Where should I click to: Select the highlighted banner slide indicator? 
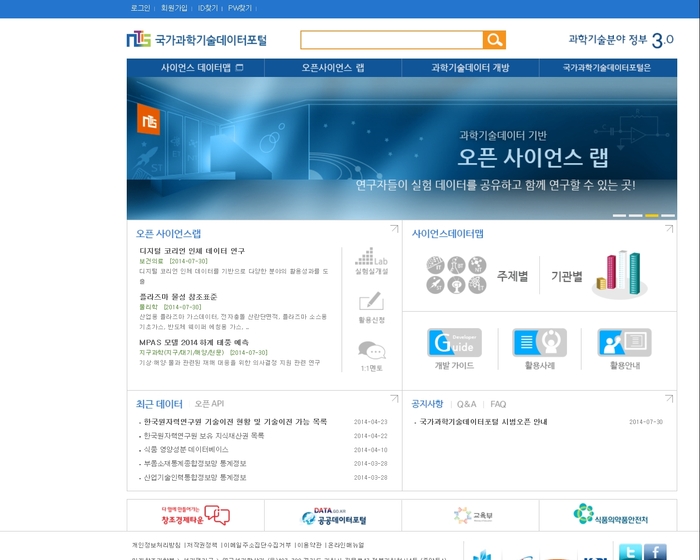(x=652, y=215)
